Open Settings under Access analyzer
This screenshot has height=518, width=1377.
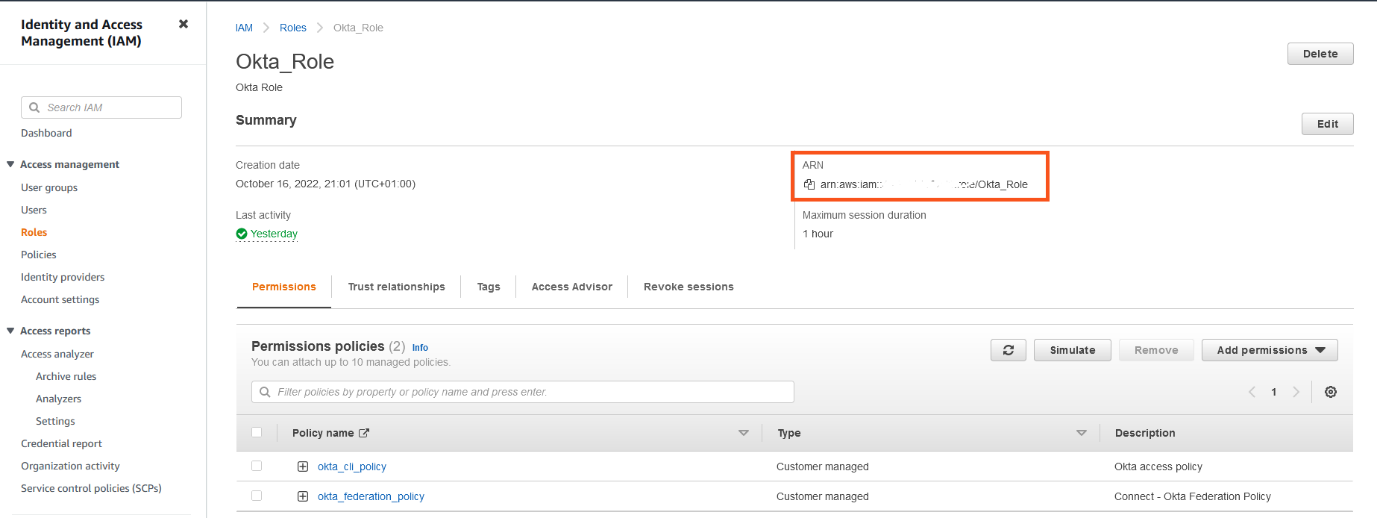click(x=55, y=422)
